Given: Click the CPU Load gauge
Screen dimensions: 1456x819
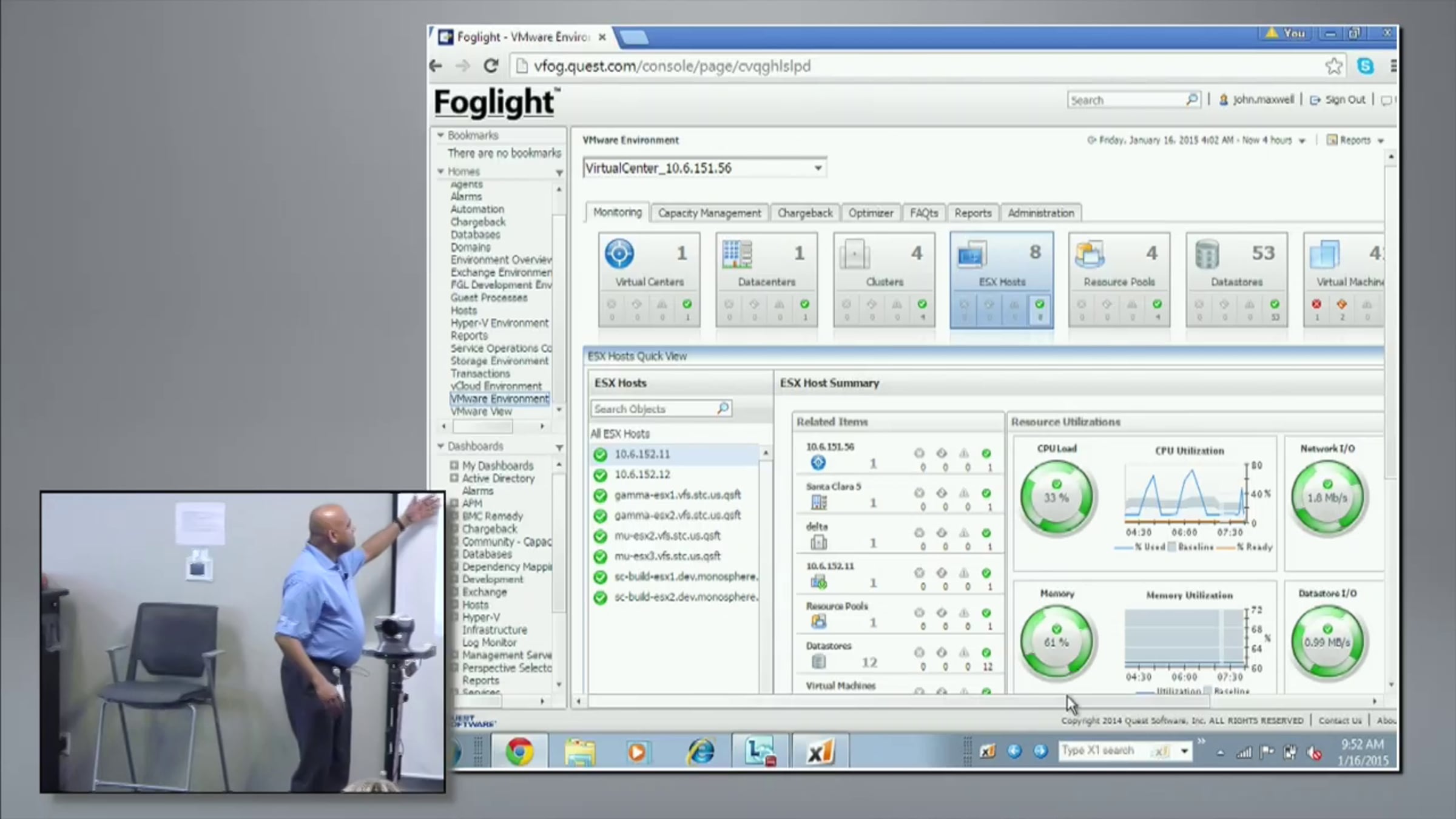Looking at the screenshot, I should (1057, 497).
